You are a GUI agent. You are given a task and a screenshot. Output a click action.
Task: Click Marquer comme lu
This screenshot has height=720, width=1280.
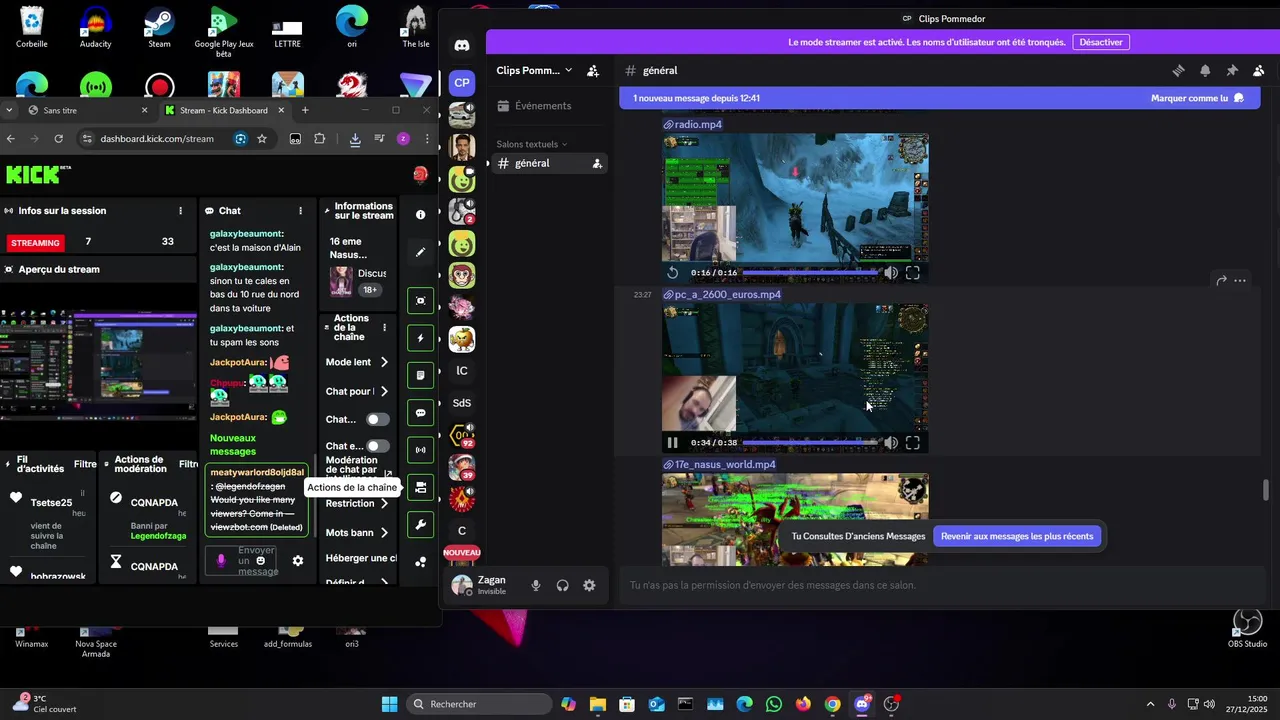1197,98
